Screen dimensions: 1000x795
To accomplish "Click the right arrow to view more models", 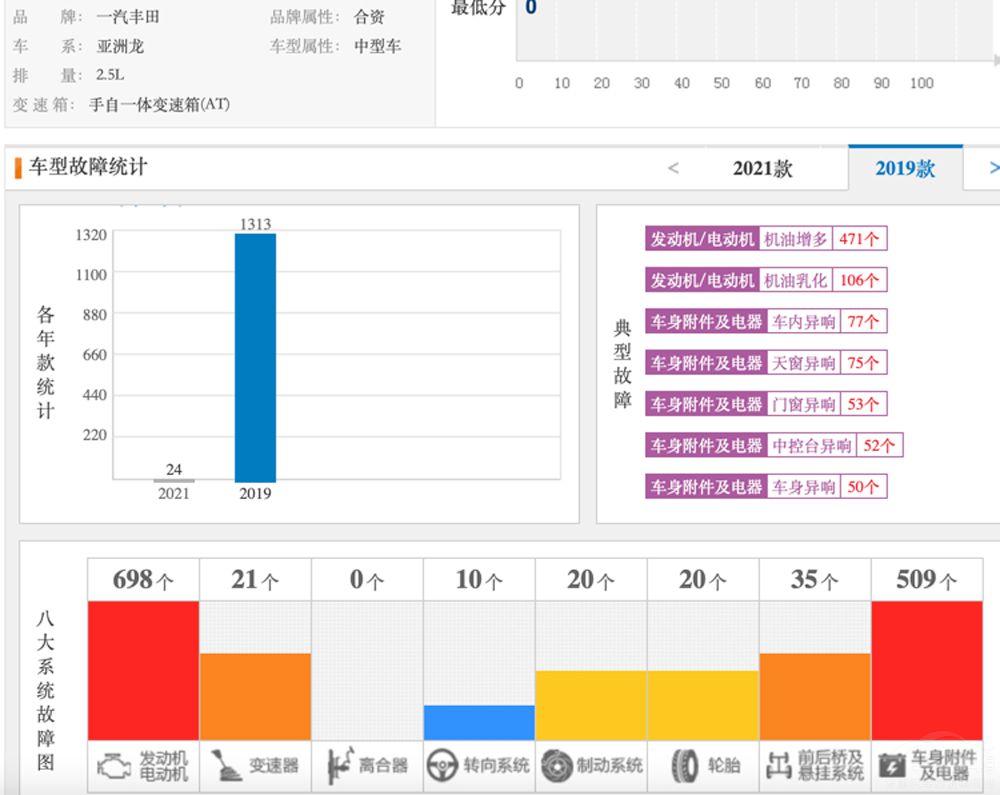I will point(991,170).
